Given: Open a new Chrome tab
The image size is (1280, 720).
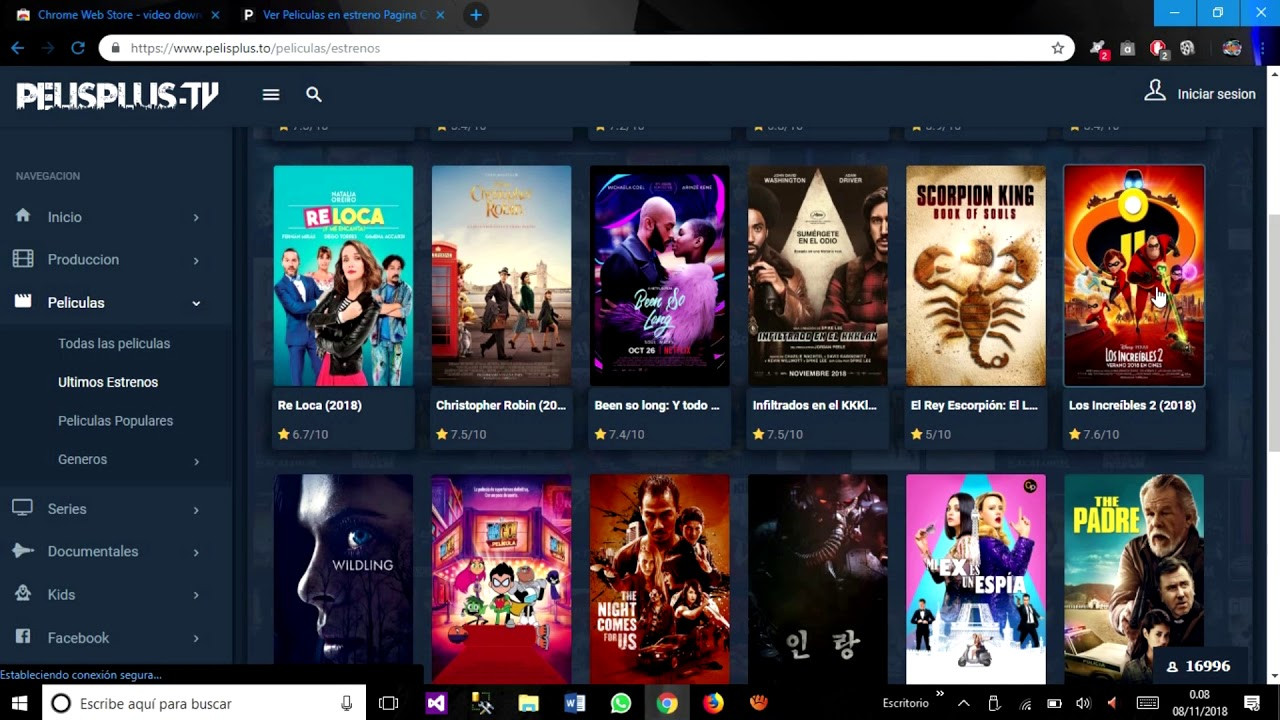Looking at the screenshot, I should 476,15.
